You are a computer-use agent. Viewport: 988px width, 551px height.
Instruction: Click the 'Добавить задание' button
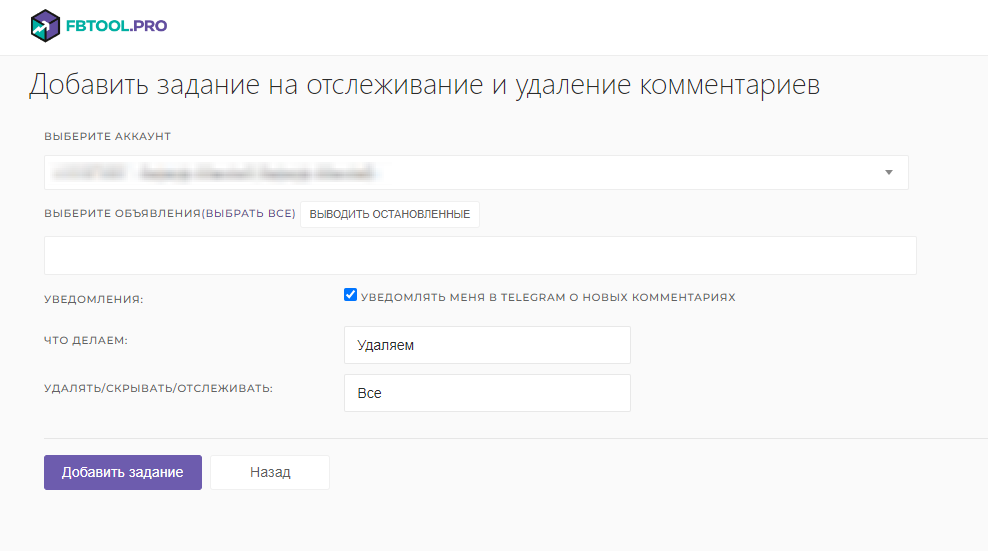123,472
